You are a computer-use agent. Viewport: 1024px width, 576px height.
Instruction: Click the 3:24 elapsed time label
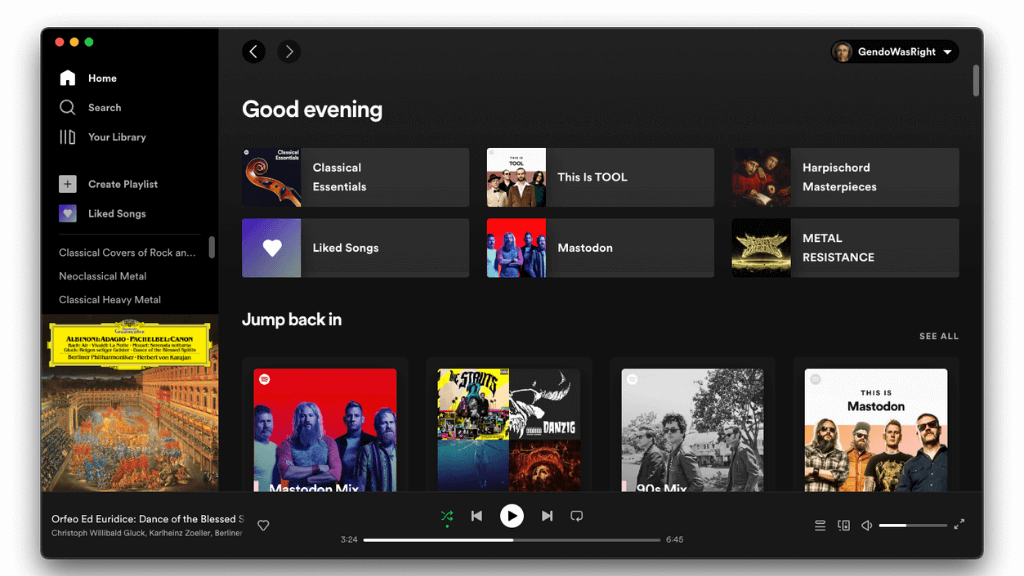(x=349, y=540)
